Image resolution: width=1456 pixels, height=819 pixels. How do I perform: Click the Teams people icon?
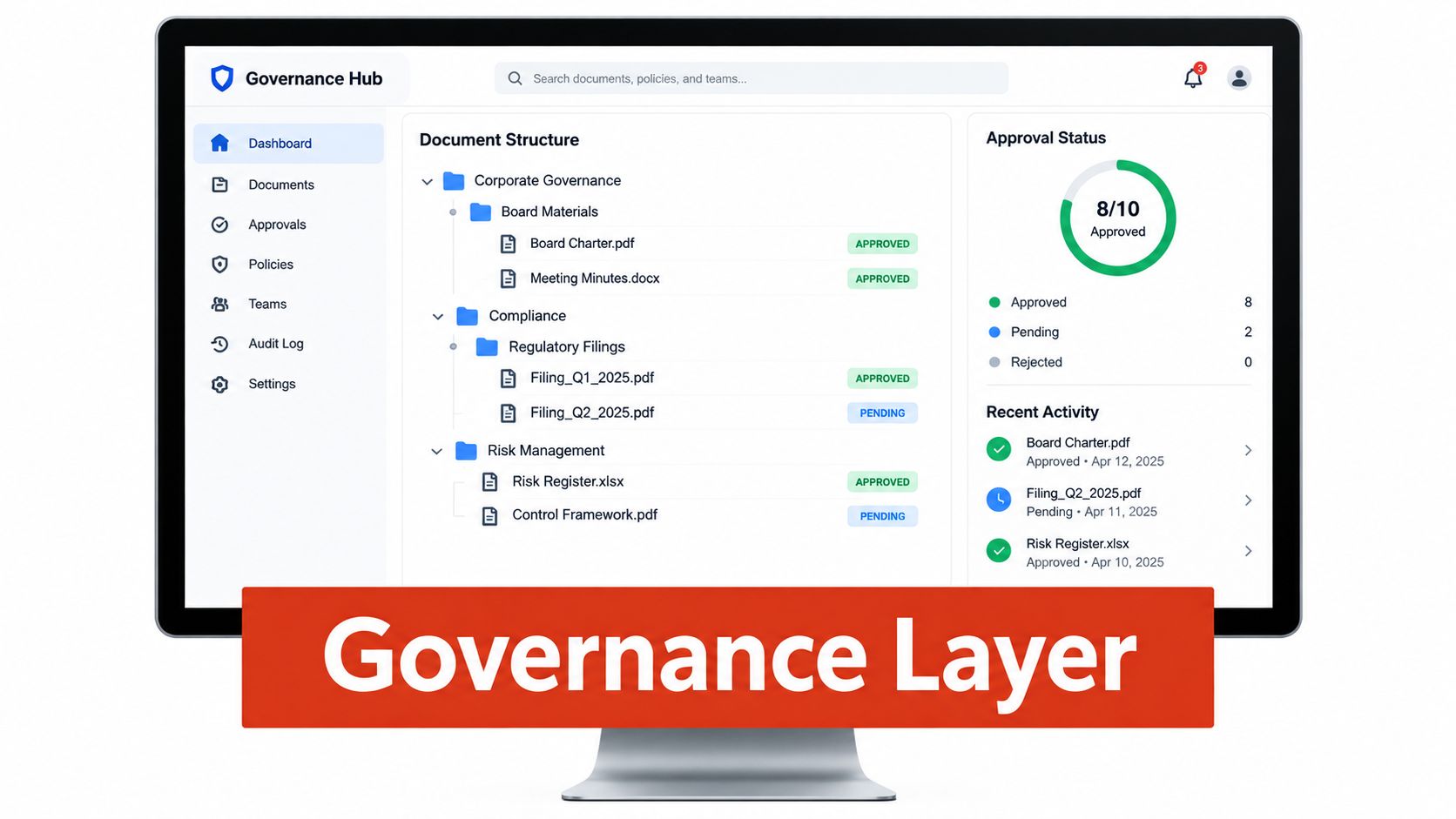(219, 304)
